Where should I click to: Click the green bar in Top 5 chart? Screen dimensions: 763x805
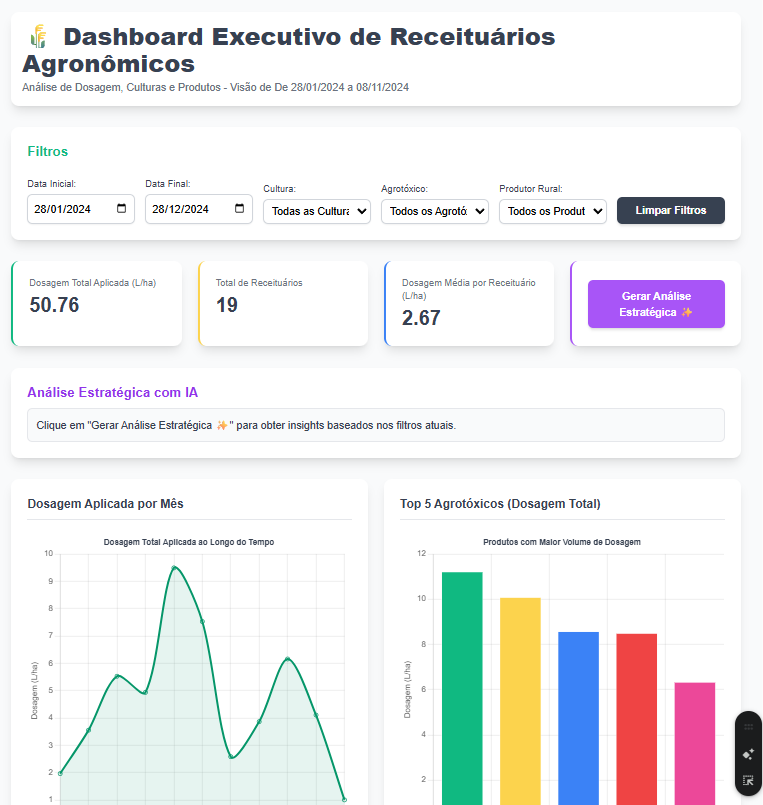click(462, 690)
